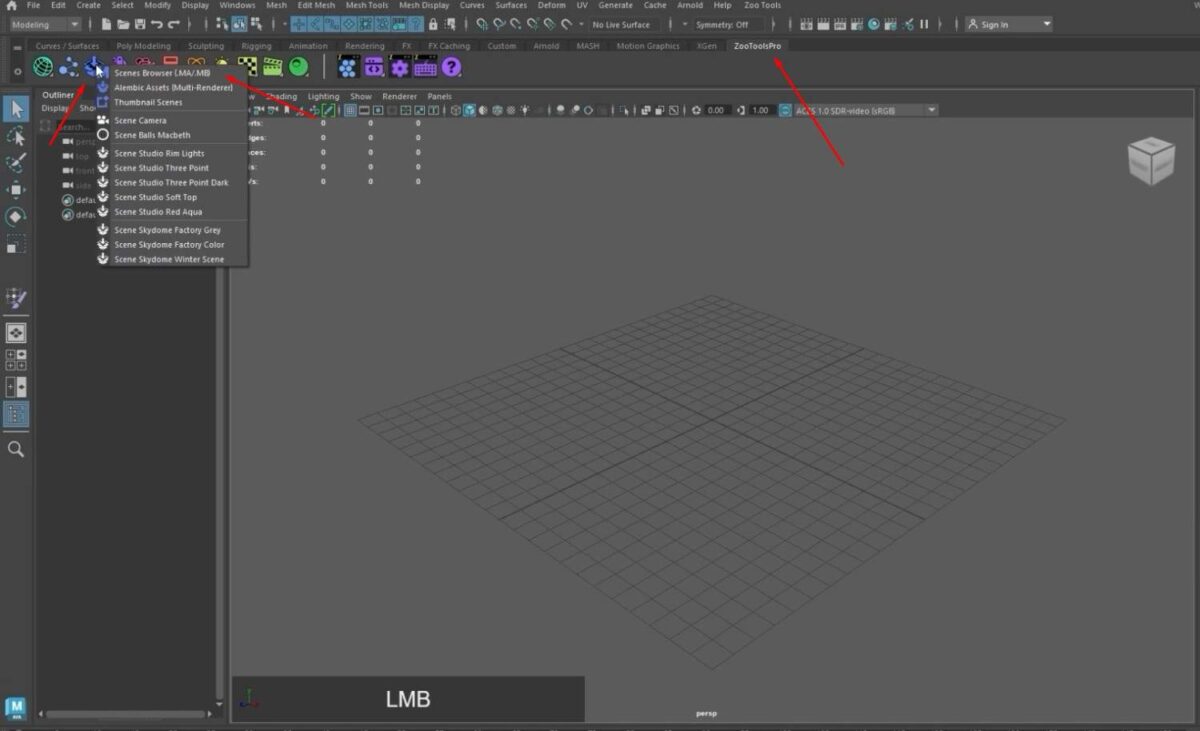
Task: Click the ZooTools globe icon on the shelf
Action: (x=42, y=67)
